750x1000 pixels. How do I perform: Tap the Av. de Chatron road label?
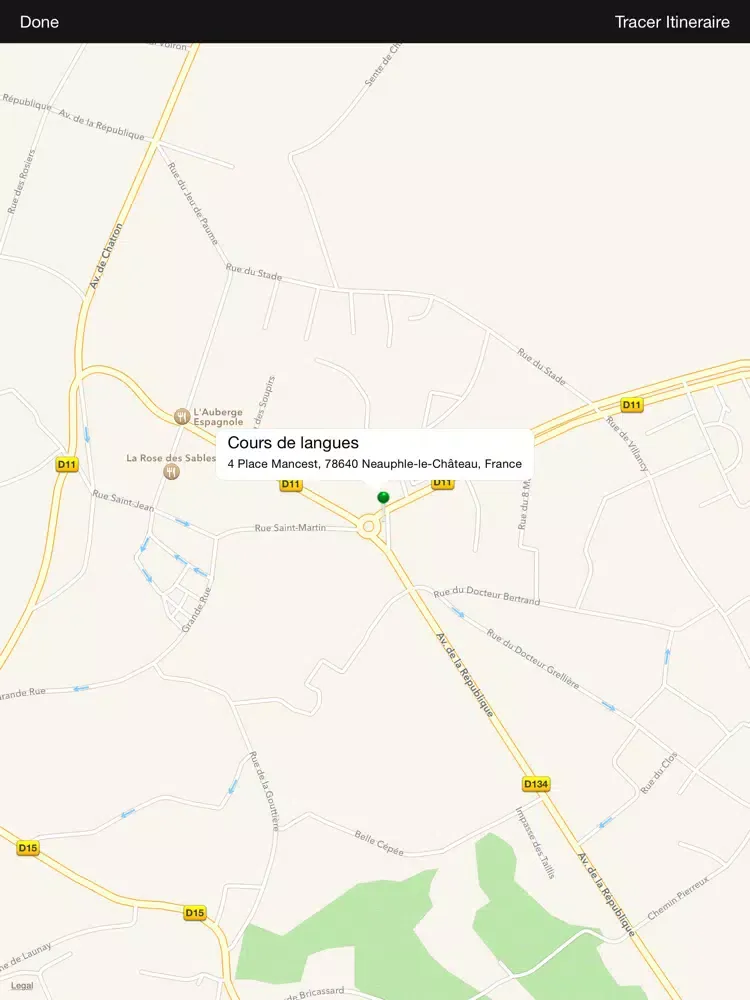click(x=106, y=256)
